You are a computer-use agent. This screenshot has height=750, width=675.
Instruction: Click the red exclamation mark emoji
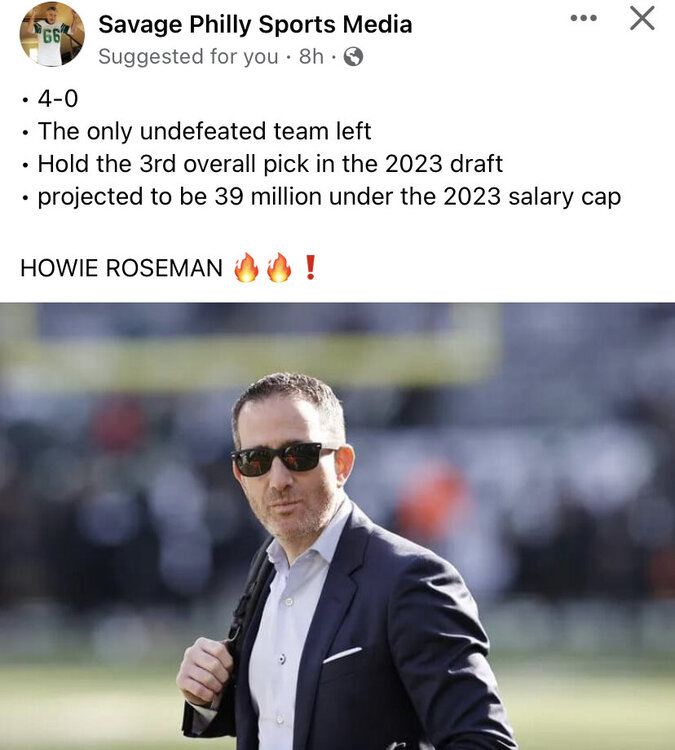[310, 267]
